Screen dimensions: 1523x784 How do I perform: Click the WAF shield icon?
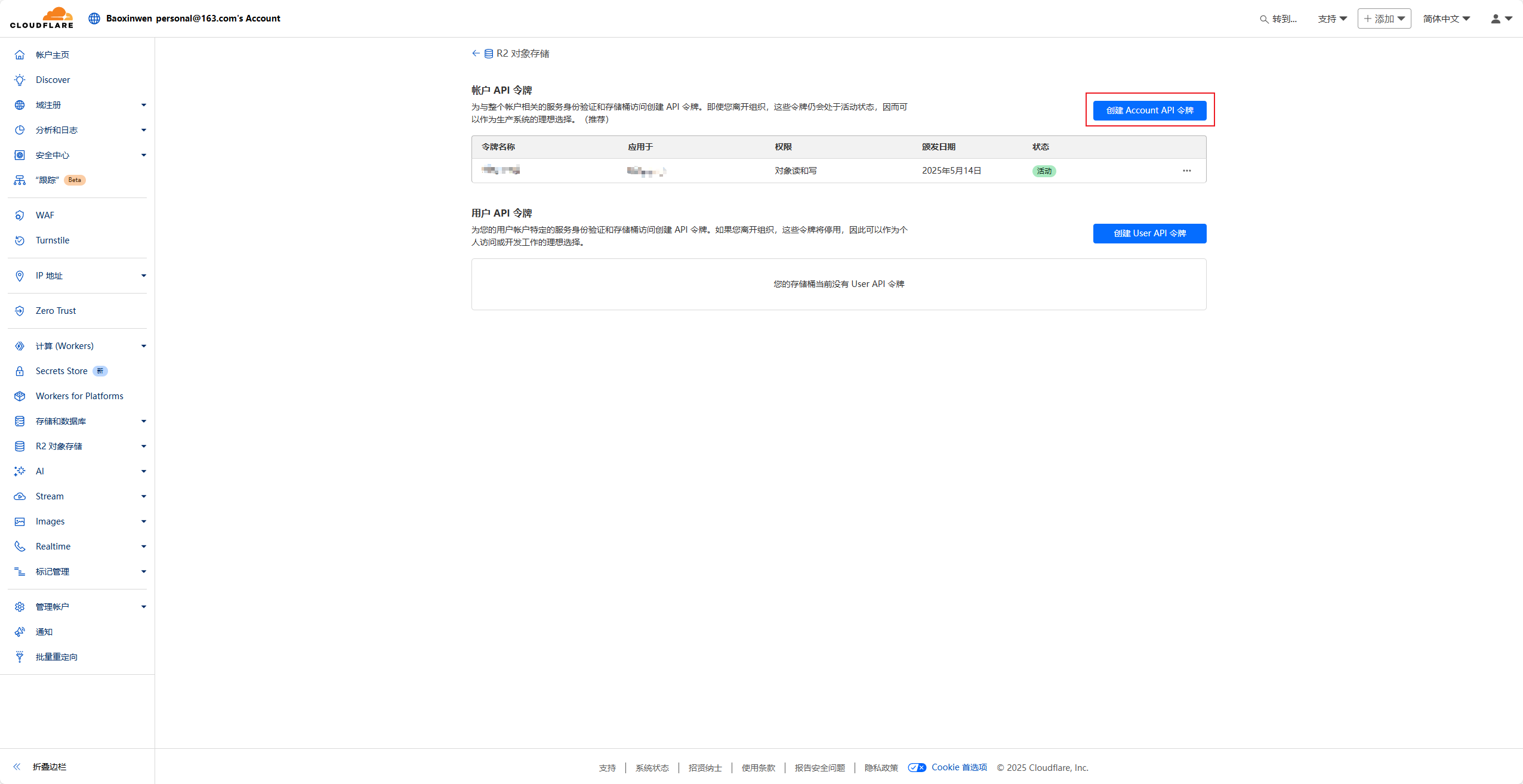[x=20, y=215]
